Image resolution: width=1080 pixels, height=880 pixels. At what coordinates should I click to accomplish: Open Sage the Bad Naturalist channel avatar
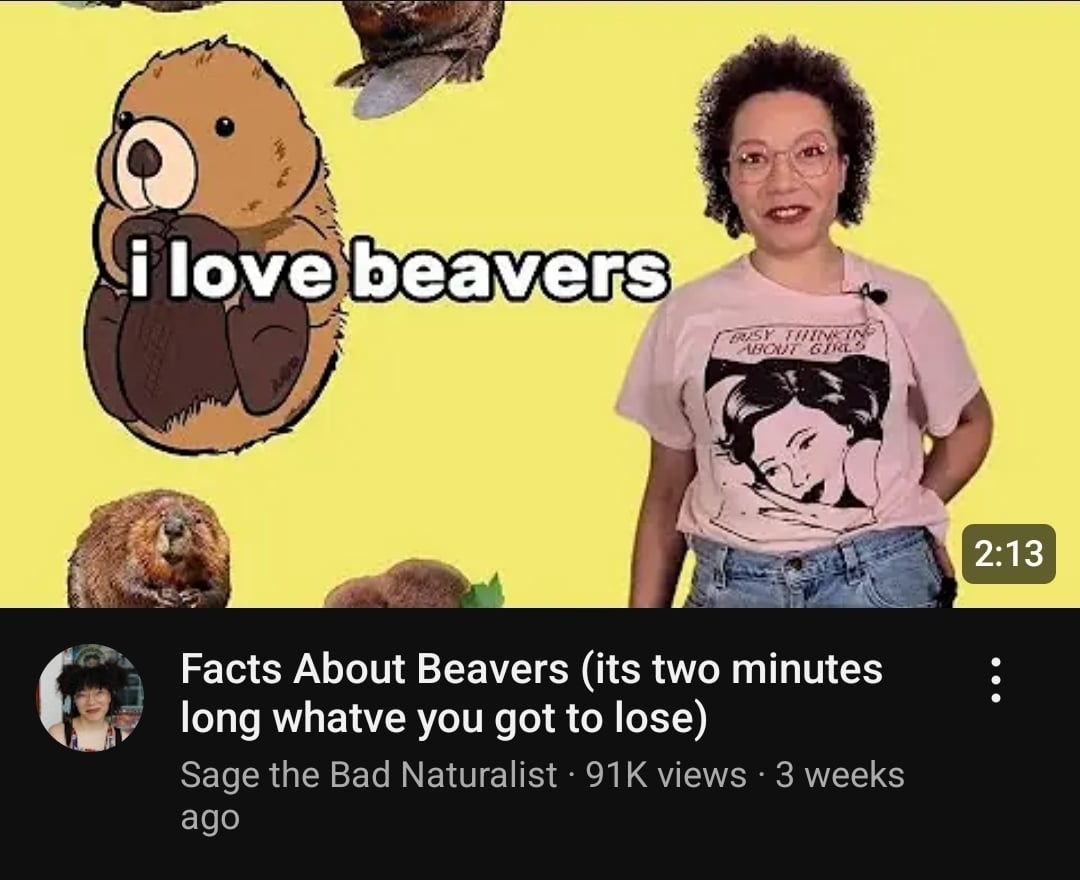point(91,697)
